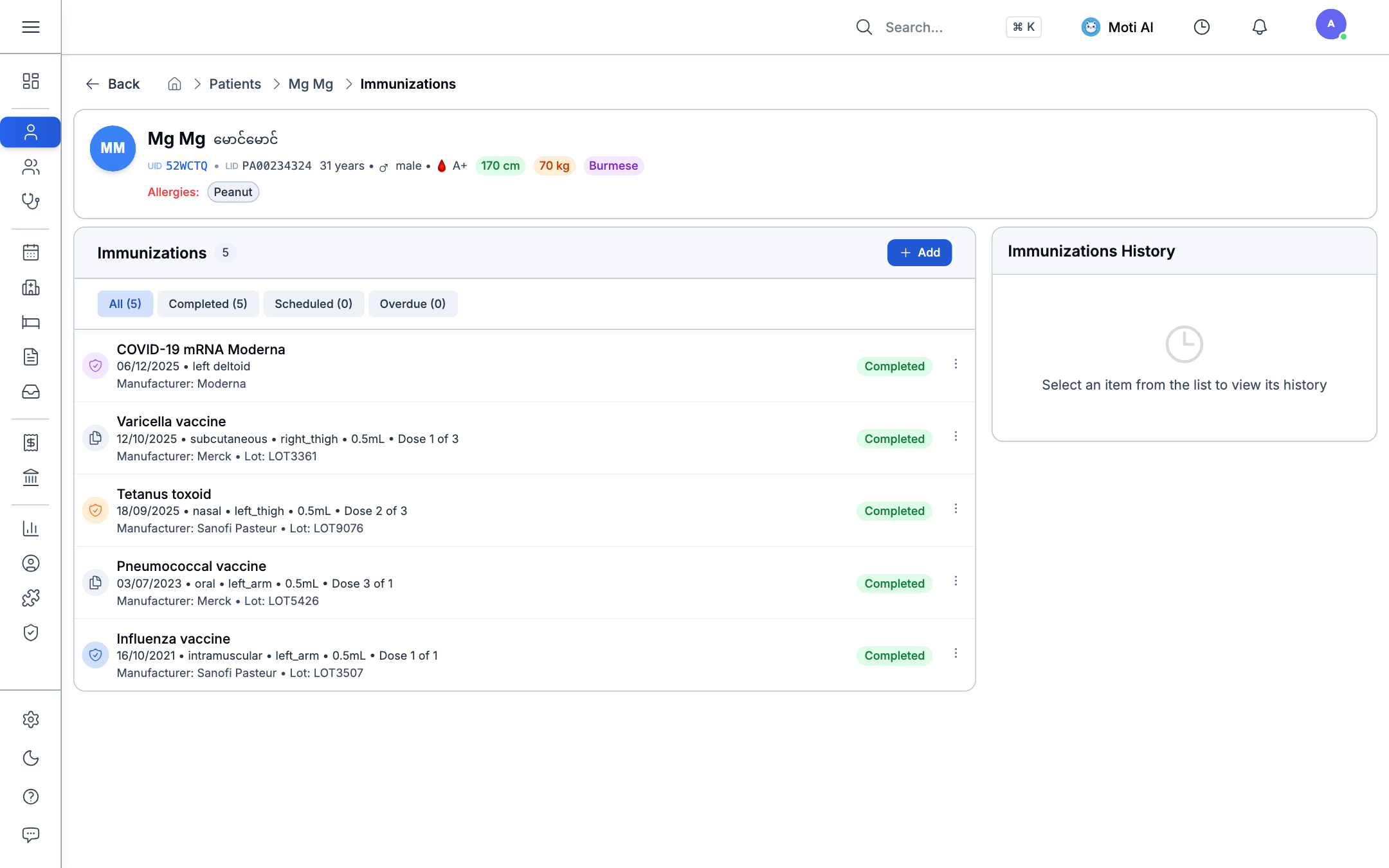Open the bar chart reports icon

pos(30,529)
